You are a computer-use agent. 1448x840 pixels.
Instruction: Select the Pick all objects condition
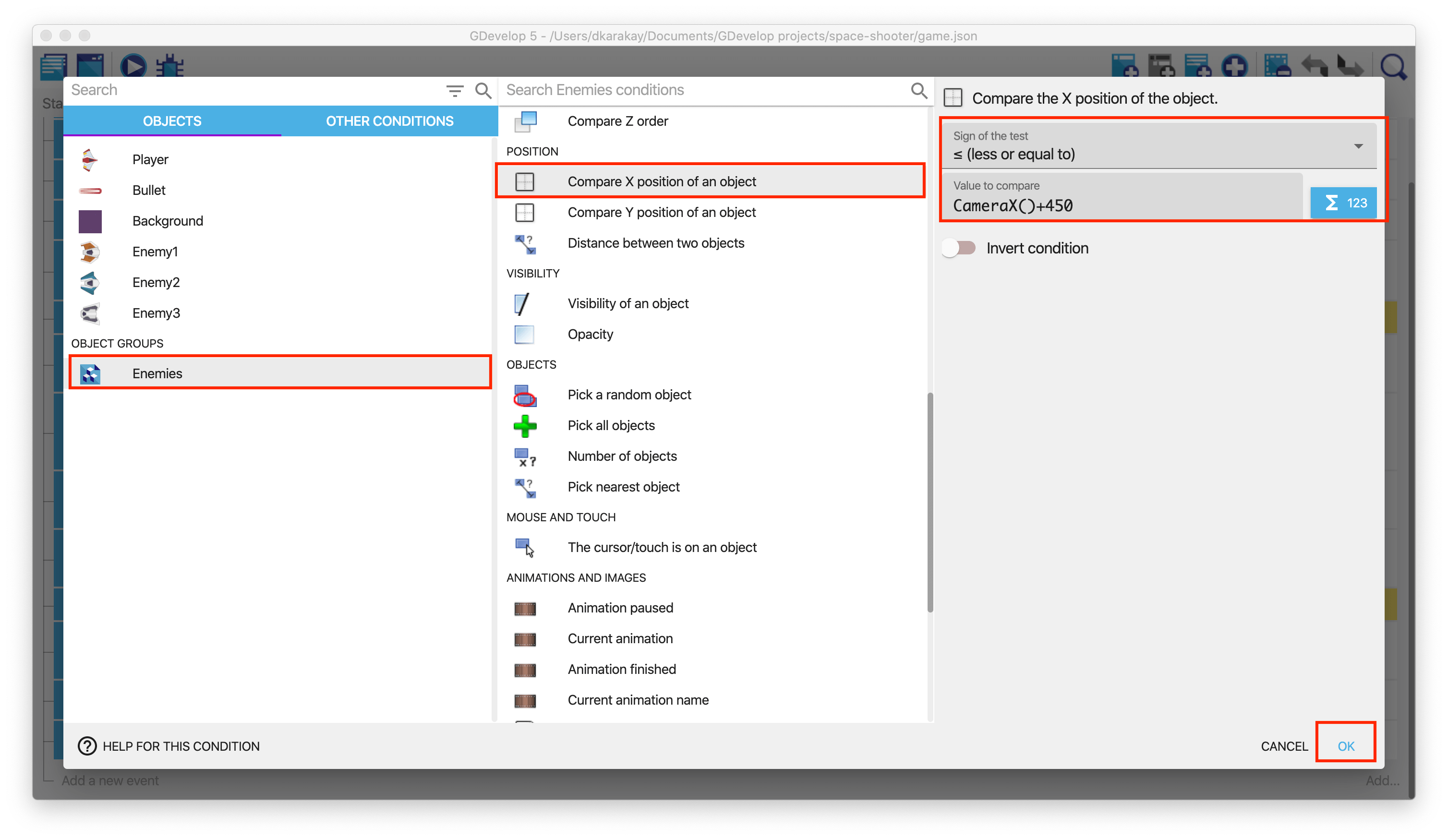(x=611, y=425)
